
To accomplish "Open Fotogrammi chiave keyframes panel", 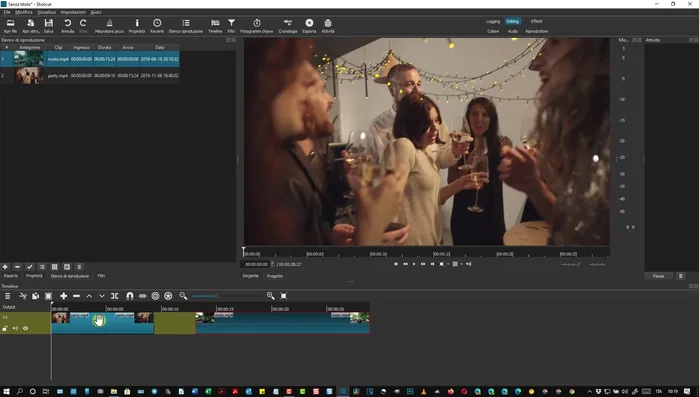I will click(x=257, y=26).
